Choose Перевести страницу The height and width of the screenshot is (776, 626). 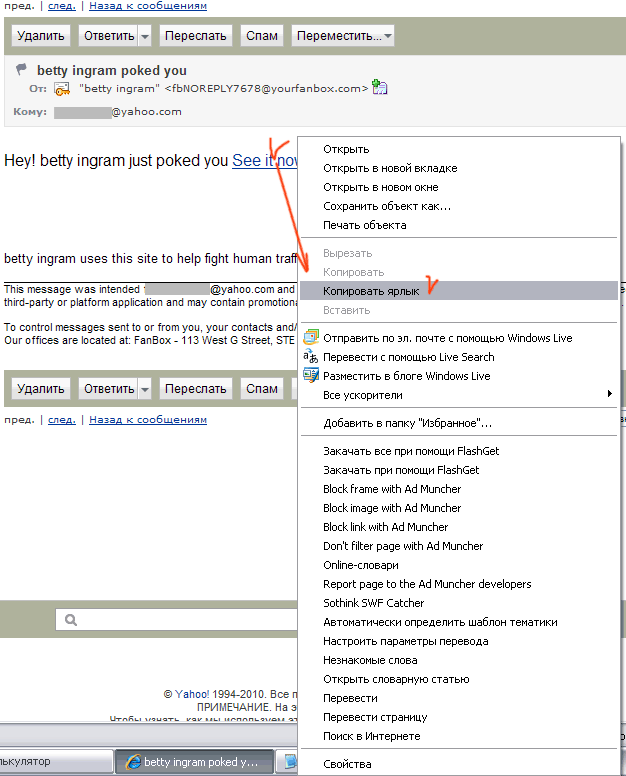click(459, 717)
